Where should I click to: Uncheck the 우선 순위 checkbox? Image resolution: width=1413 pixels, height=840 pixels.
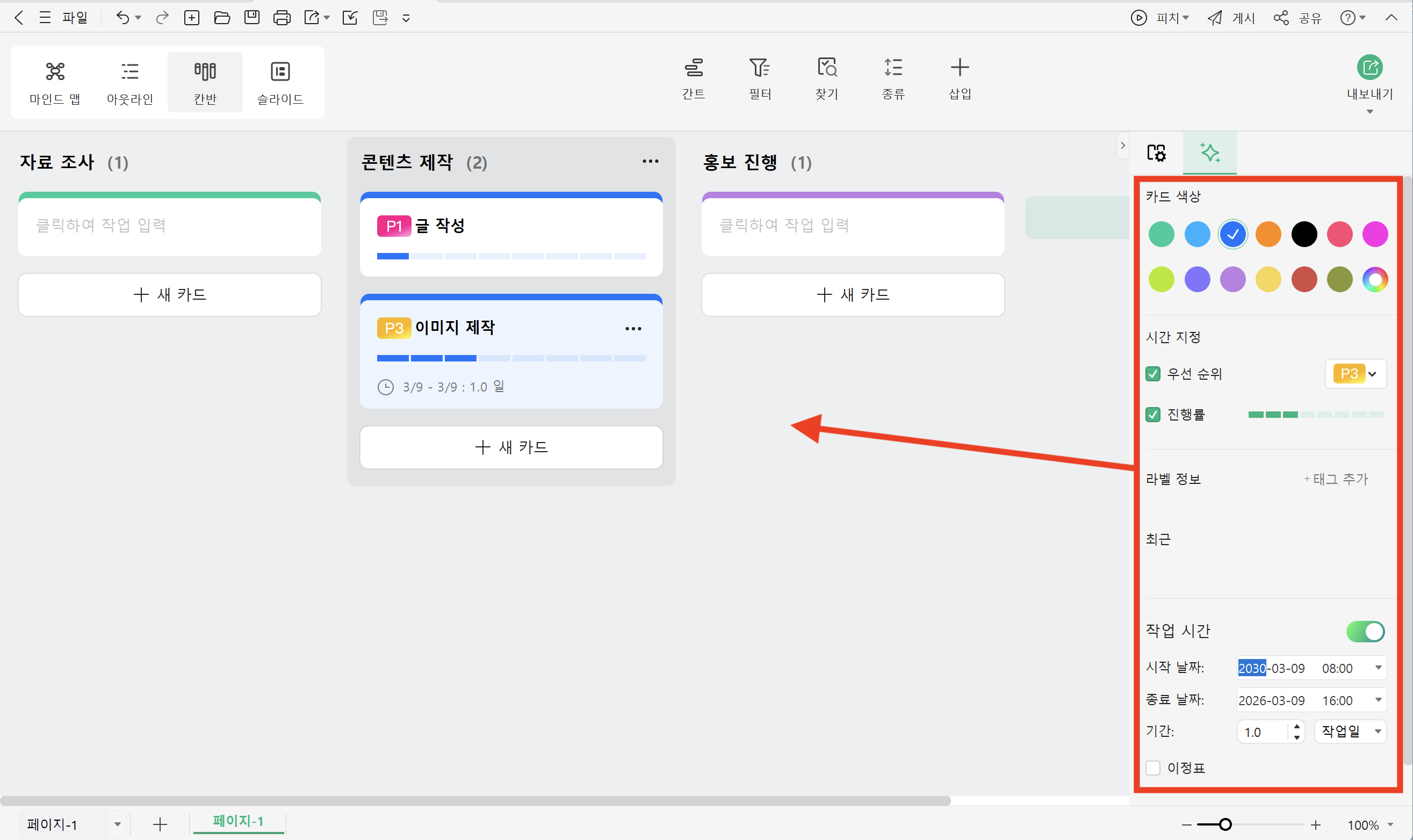point(1154,374)
